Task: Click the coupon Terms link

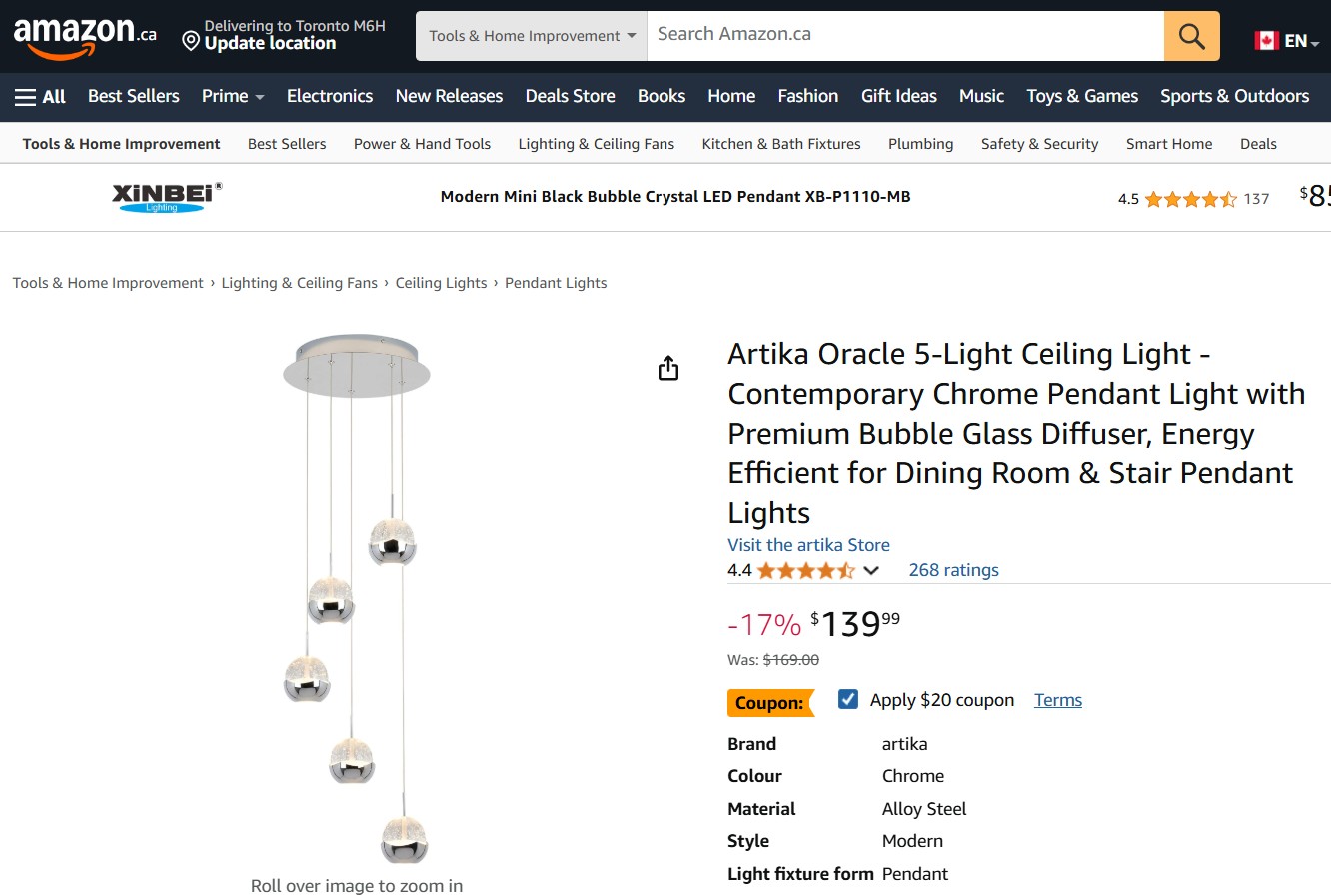Action: 1057,700
